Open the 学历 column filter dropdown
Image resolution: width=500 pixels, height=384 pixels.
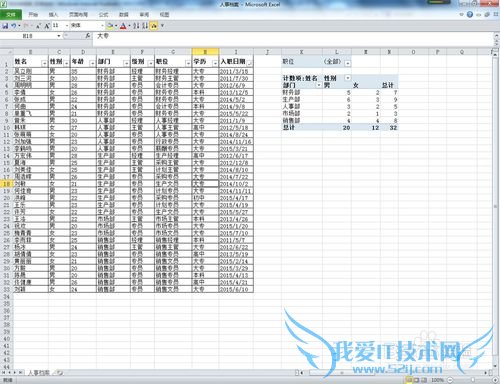click(x=215, y=63)
